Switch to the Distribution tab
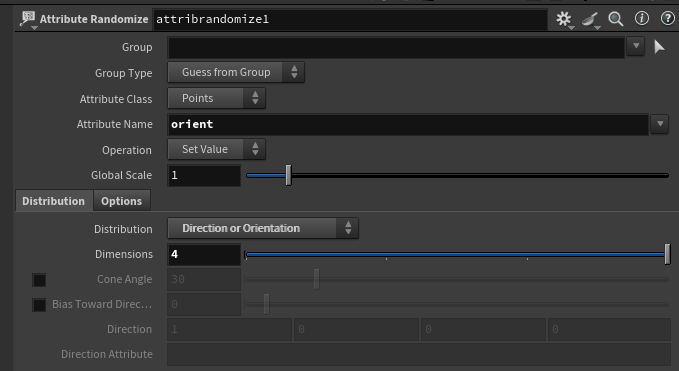 click(54, 201)
